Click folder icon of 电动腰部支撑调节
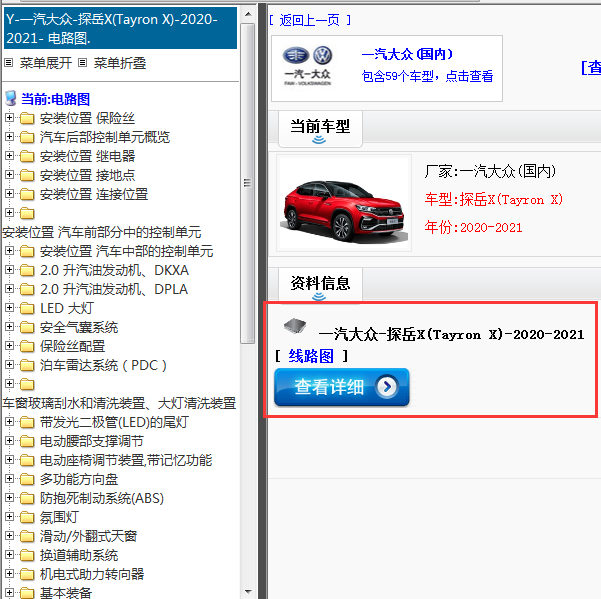Image resolution: width=601 pixels, height=599 pixels. coord(27,441)
